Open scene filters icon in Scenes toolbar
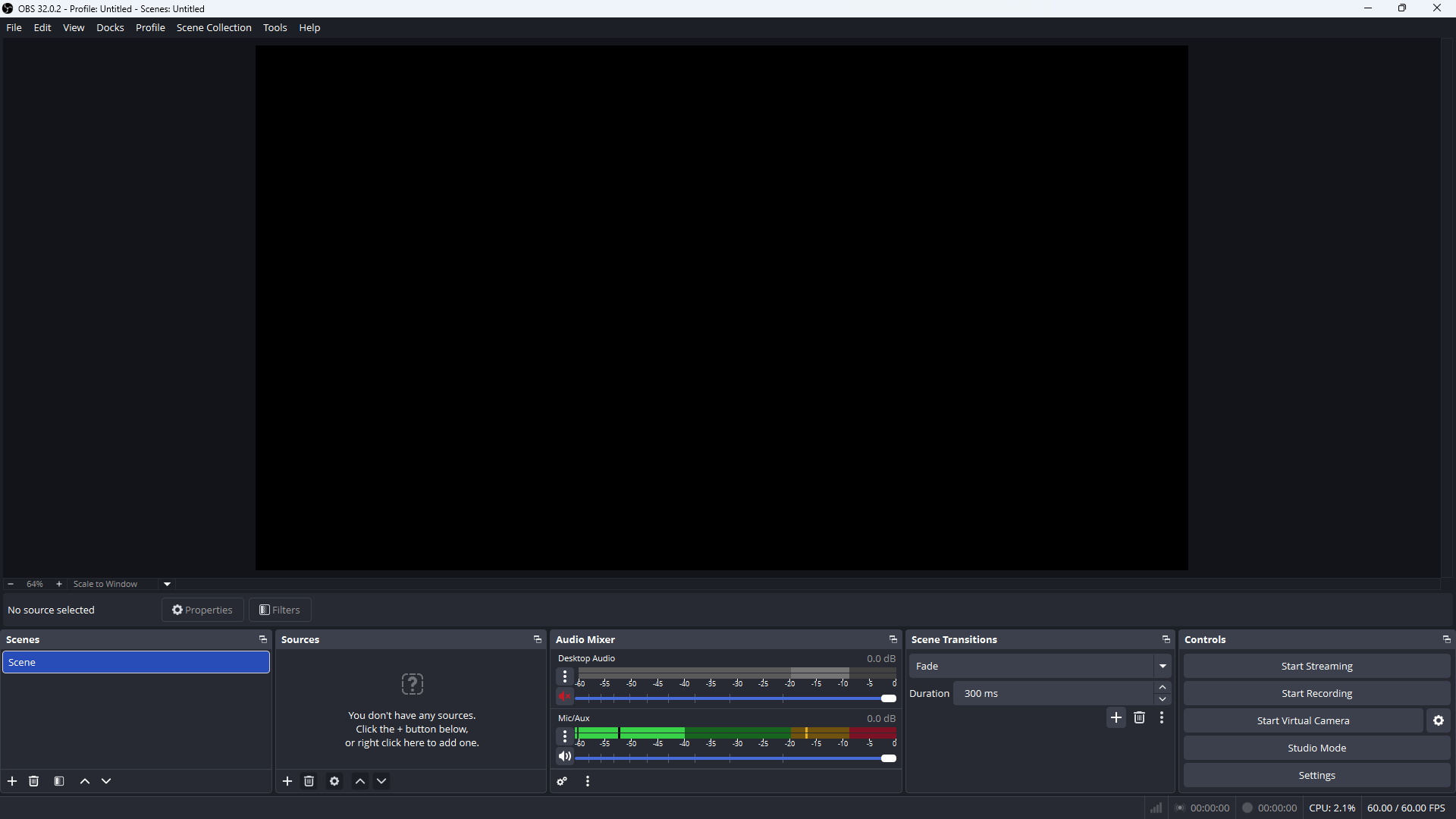Screen dimensions: 1456x819 click(x=58, y=781)
